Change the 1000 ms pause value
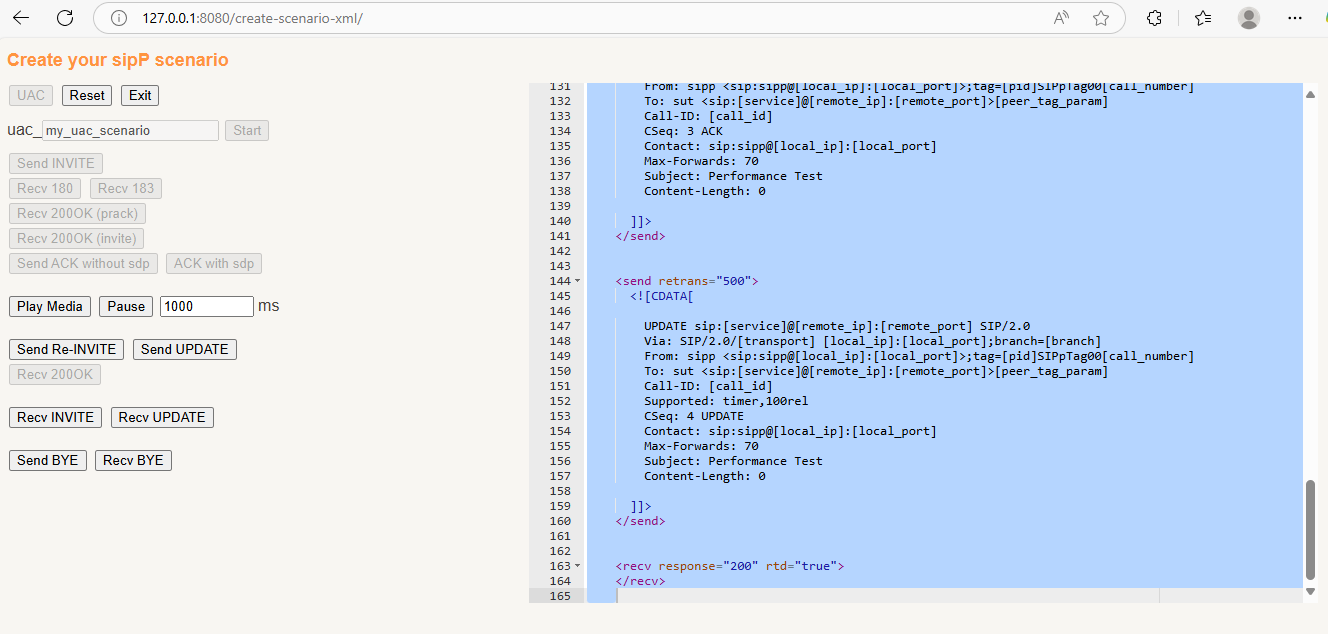1328x634 pixels. point(206,306)
